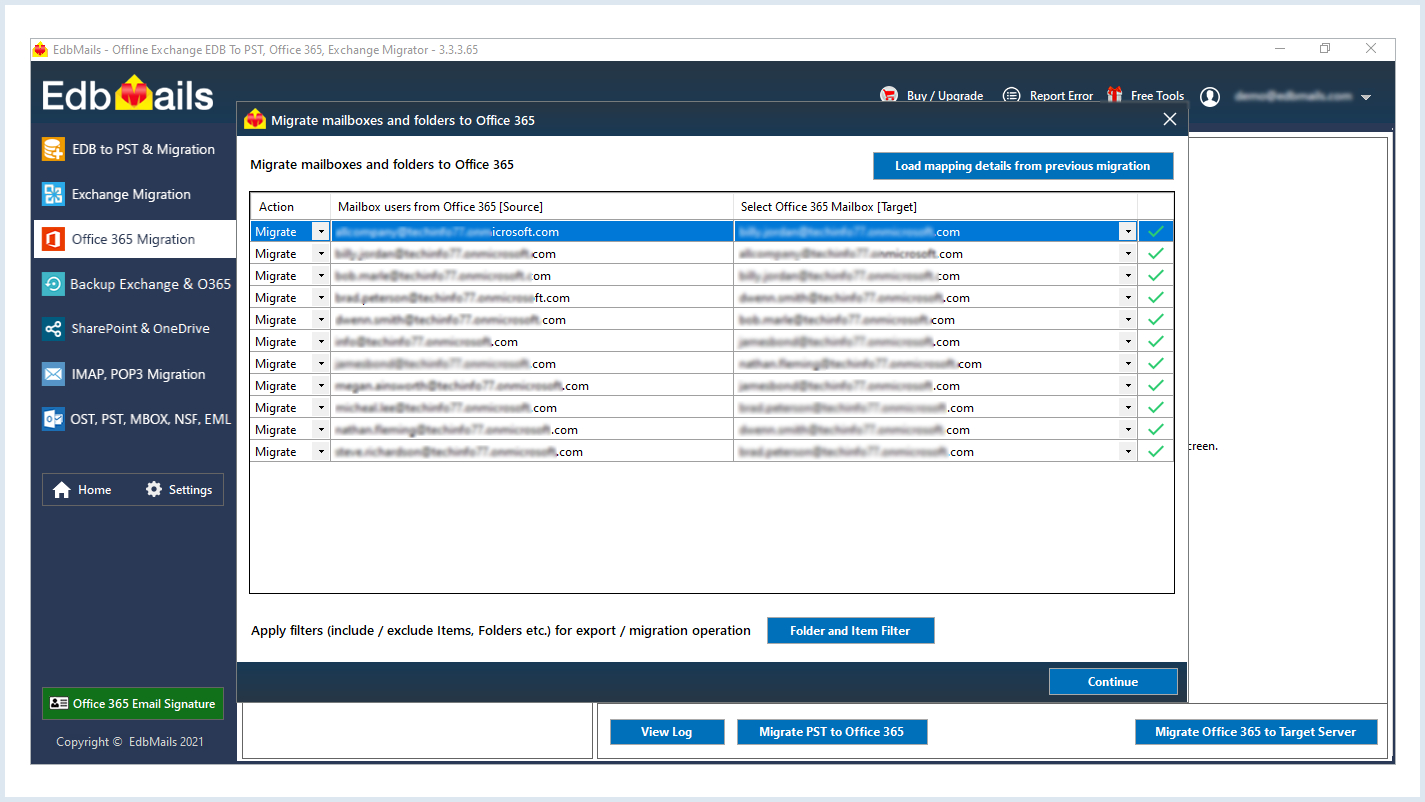Click the "Action" column header
This screenshot has width=1425, height=802.
(x=290, y=207)
